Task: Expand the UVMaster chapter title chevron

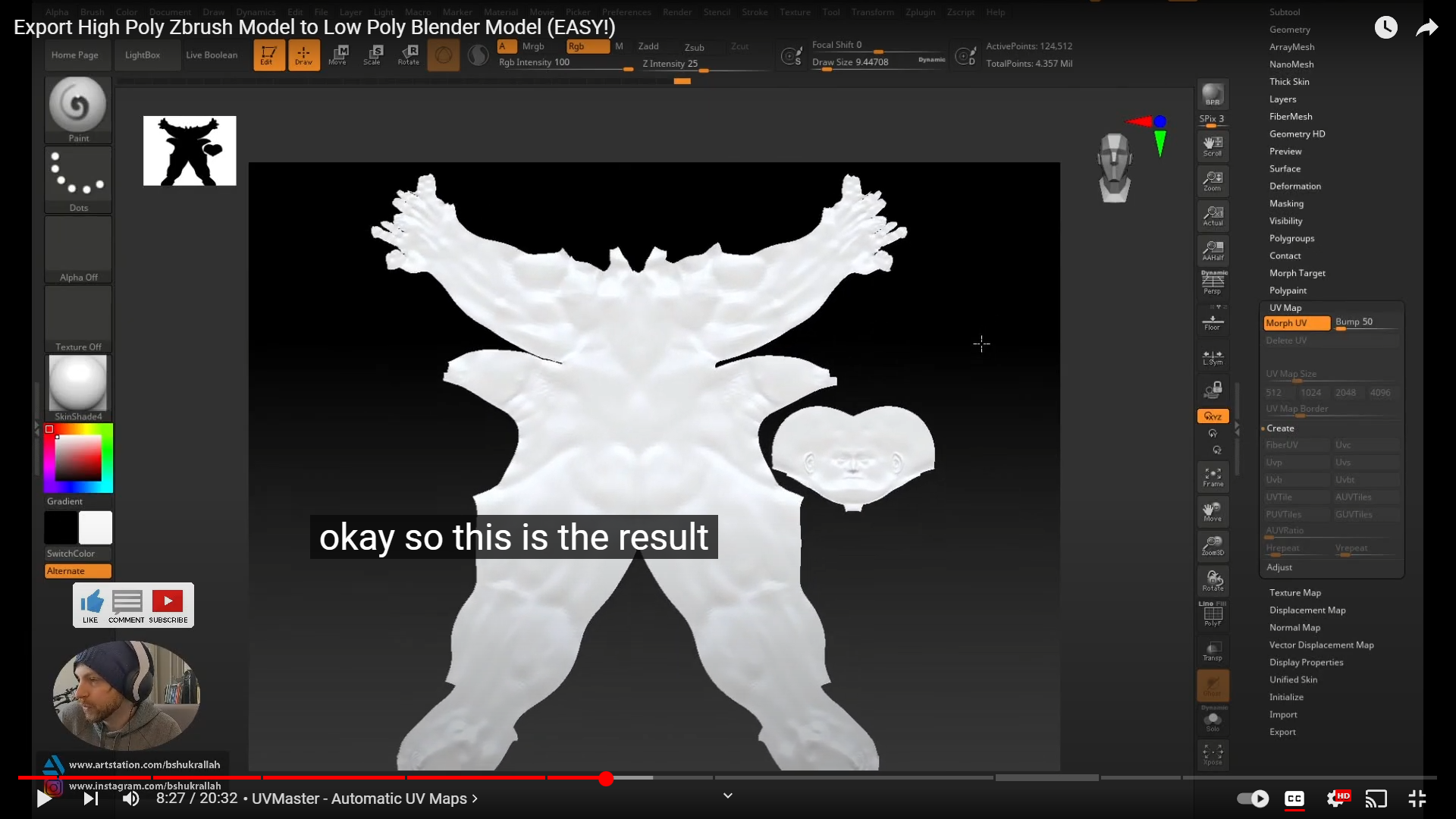Action: 475,799
